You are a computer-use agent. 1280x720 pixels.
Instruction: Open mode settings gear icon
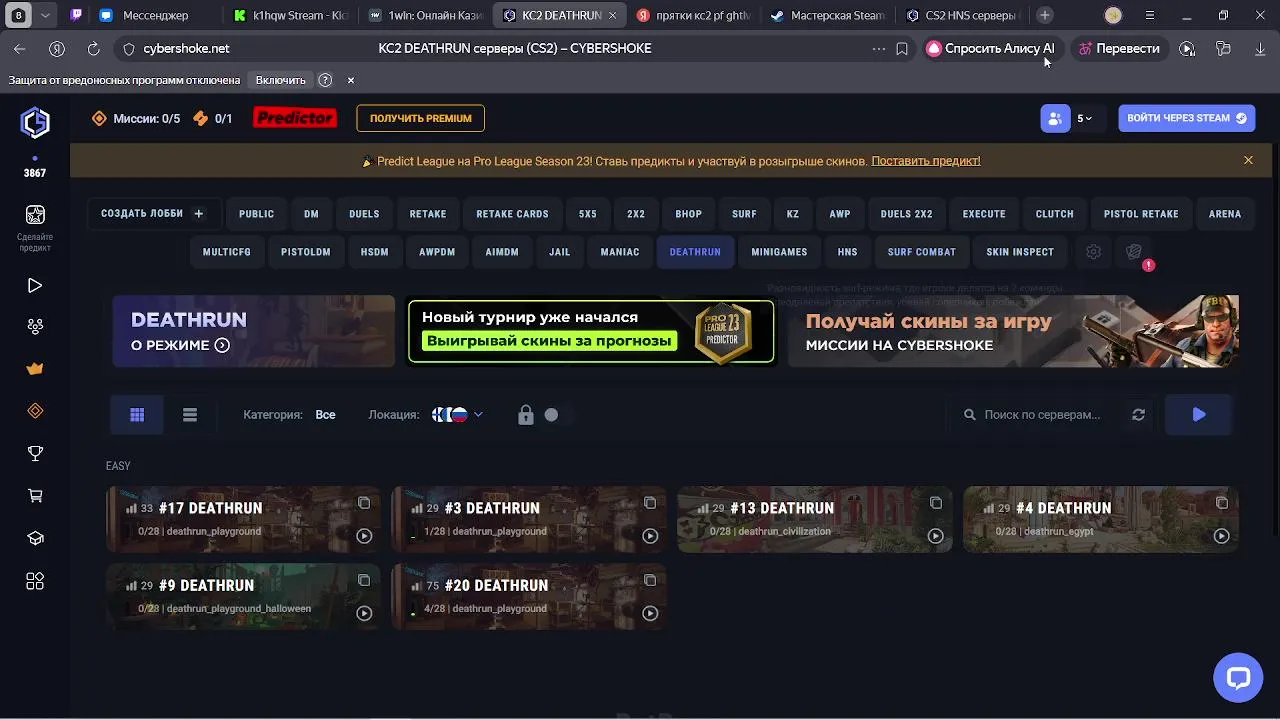click(x=1093, y=252)
